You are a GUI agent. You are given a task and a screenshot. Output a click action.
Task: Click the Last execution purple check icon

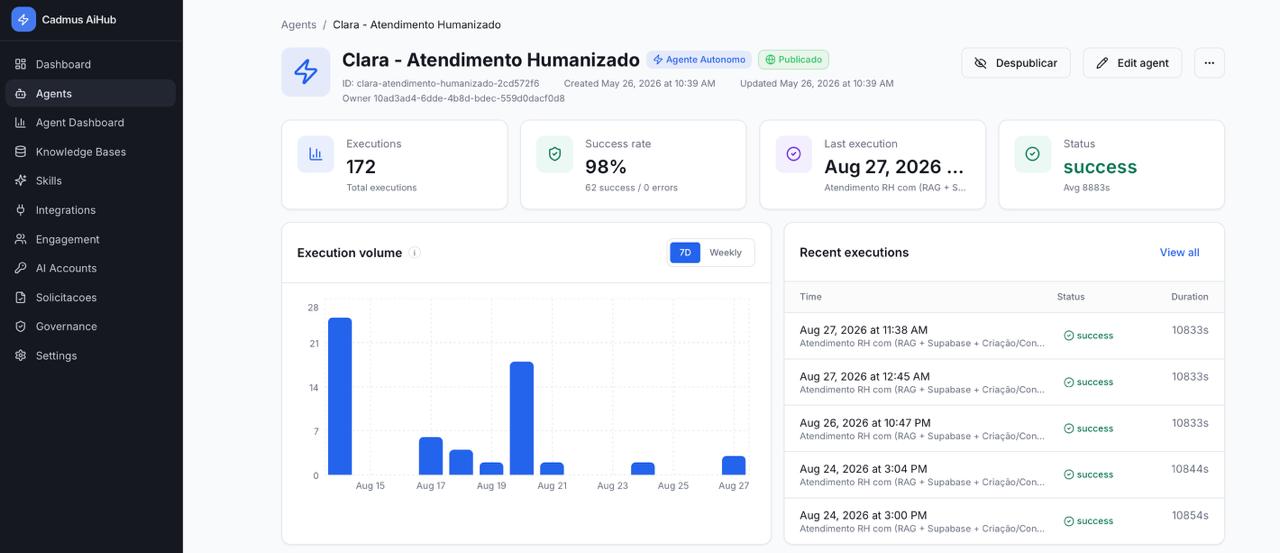pos(794,154)
